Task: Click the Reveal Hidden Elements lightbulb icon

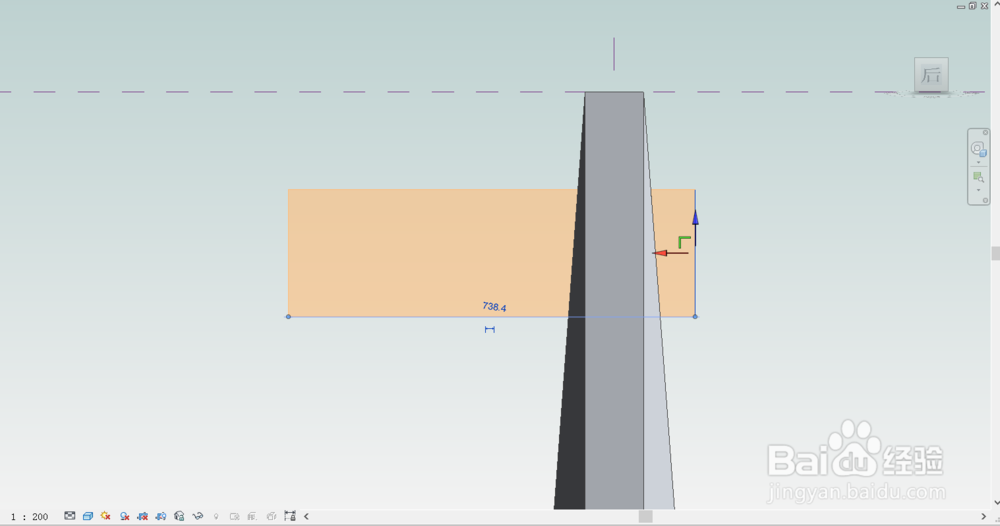Action: click(216, 516)
